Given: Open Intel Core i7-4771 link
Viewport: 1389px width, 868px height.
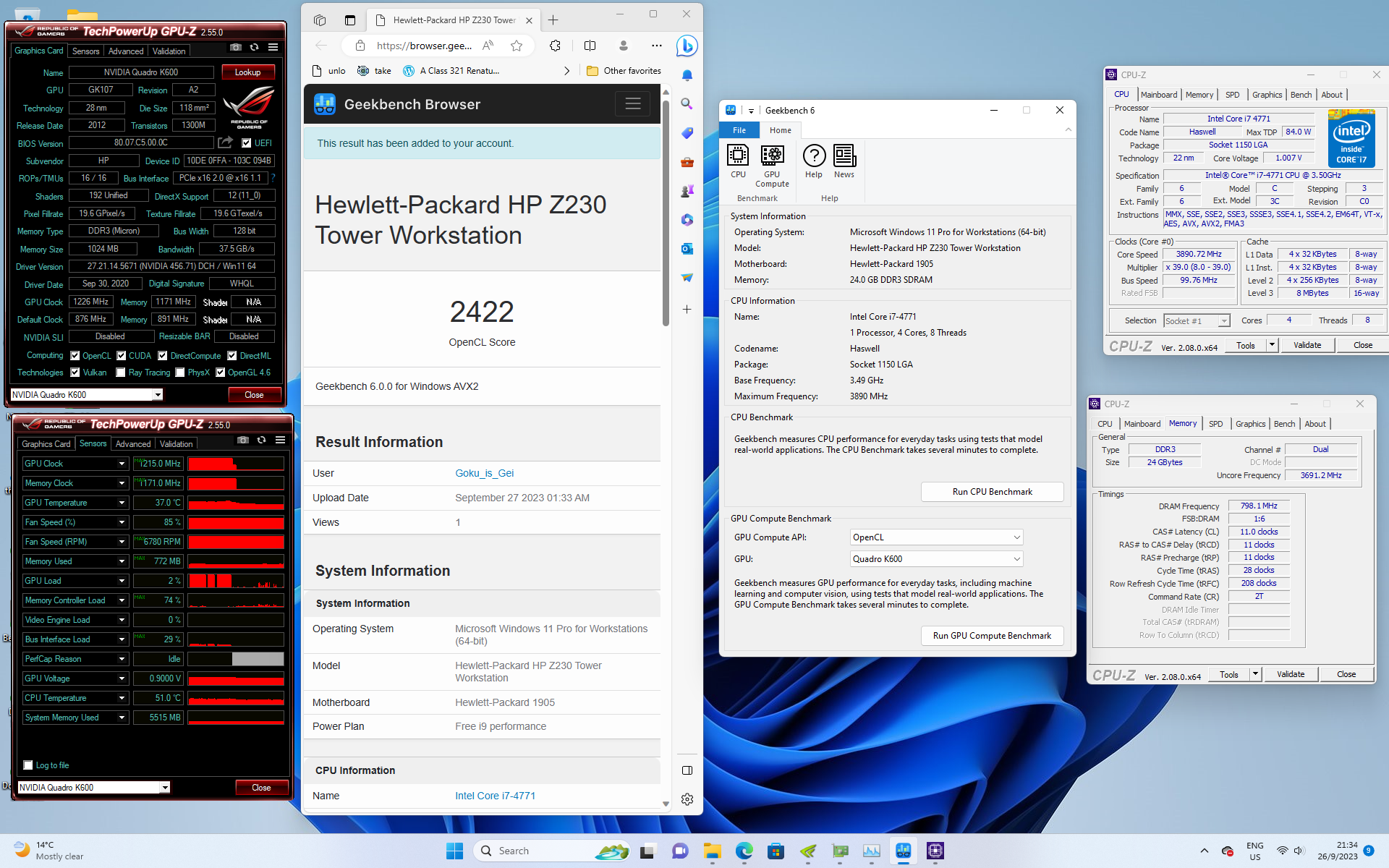Looking at the screenshot, I should [x=495, y=796].
